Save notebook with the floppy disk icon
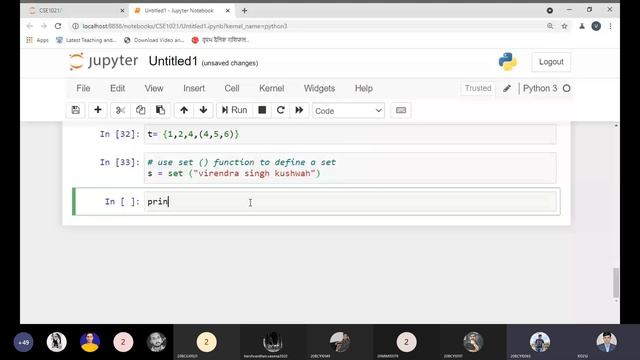The image size is (640, 360). point(76,110)
